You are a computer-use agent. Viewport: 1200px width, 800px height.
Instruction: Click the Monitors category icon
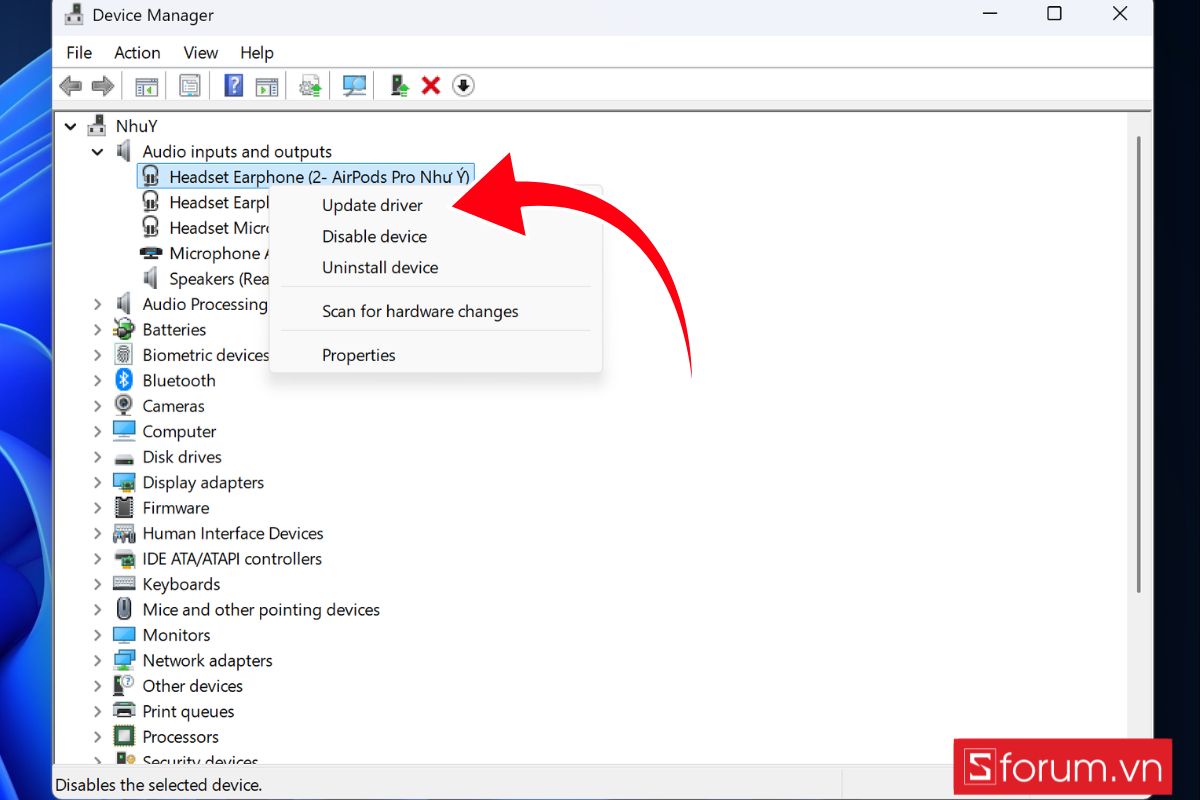tap(124, 635)
